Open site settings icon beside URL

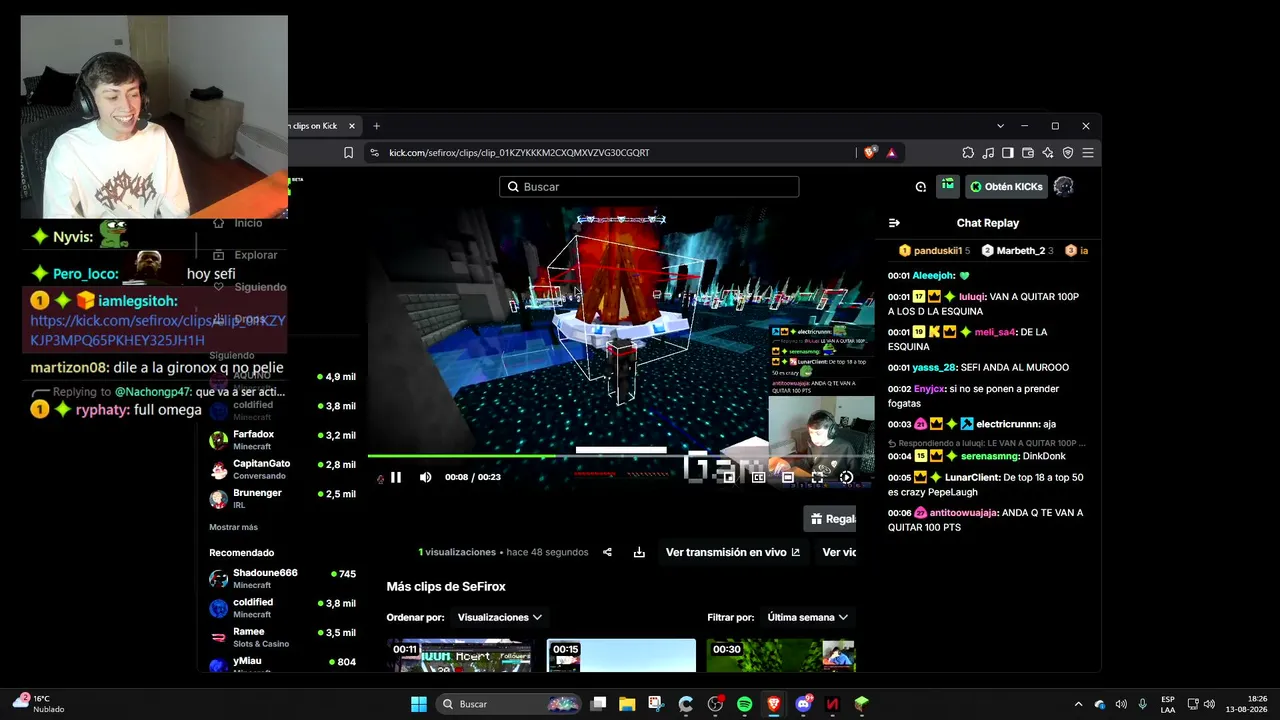pyautogui.click(x=374, y=153)
